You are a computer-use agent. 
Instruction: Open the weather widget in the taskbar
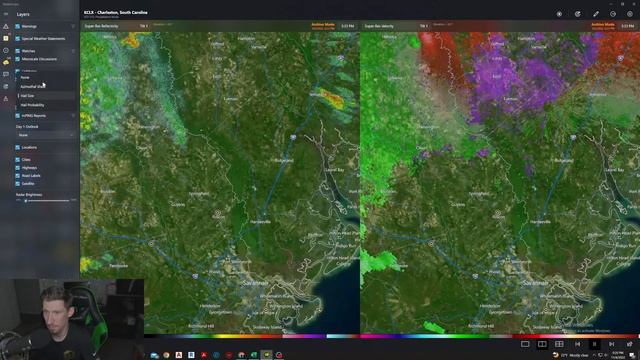pos(571,355)
